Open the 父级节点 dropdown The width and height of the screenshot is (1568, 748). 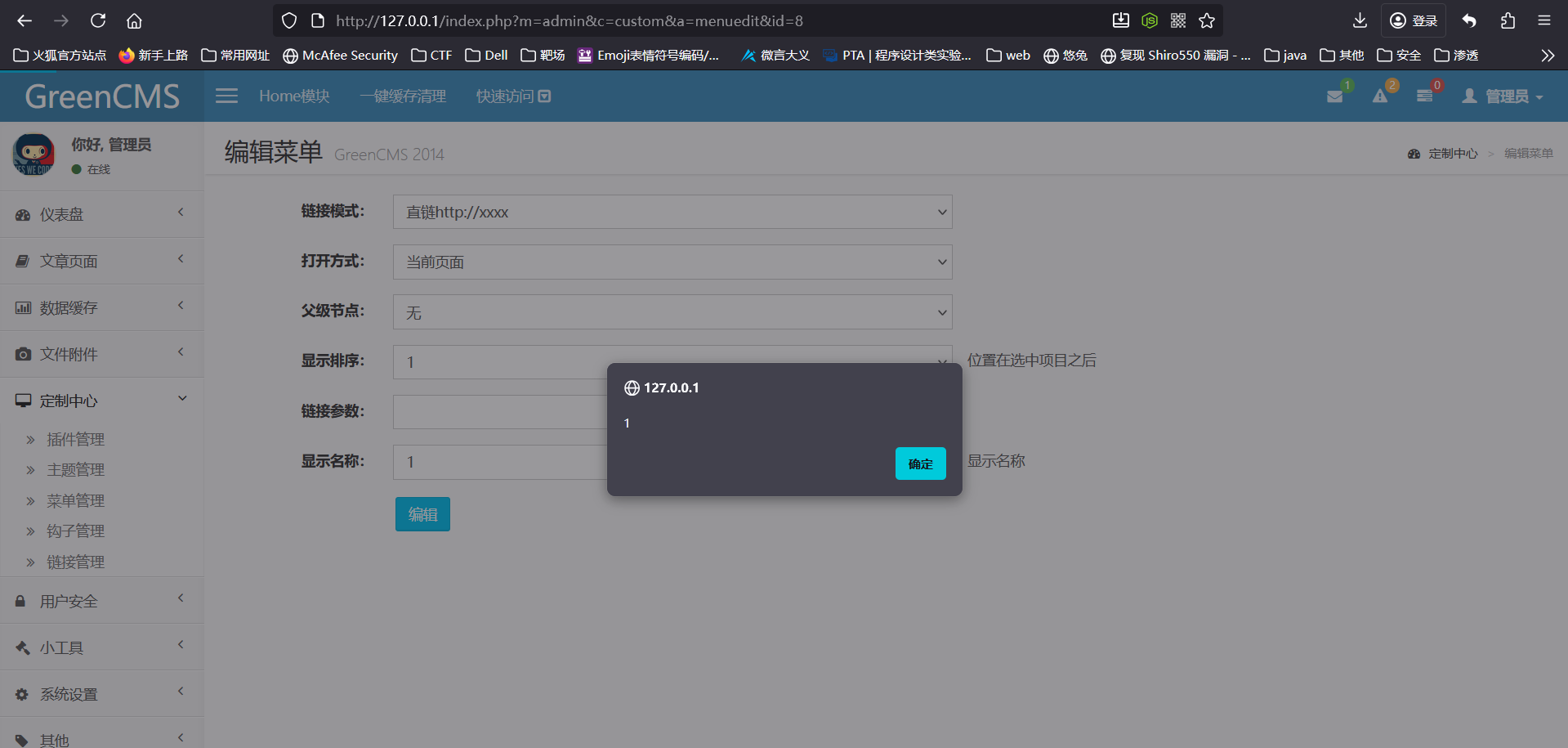point(672,312)
